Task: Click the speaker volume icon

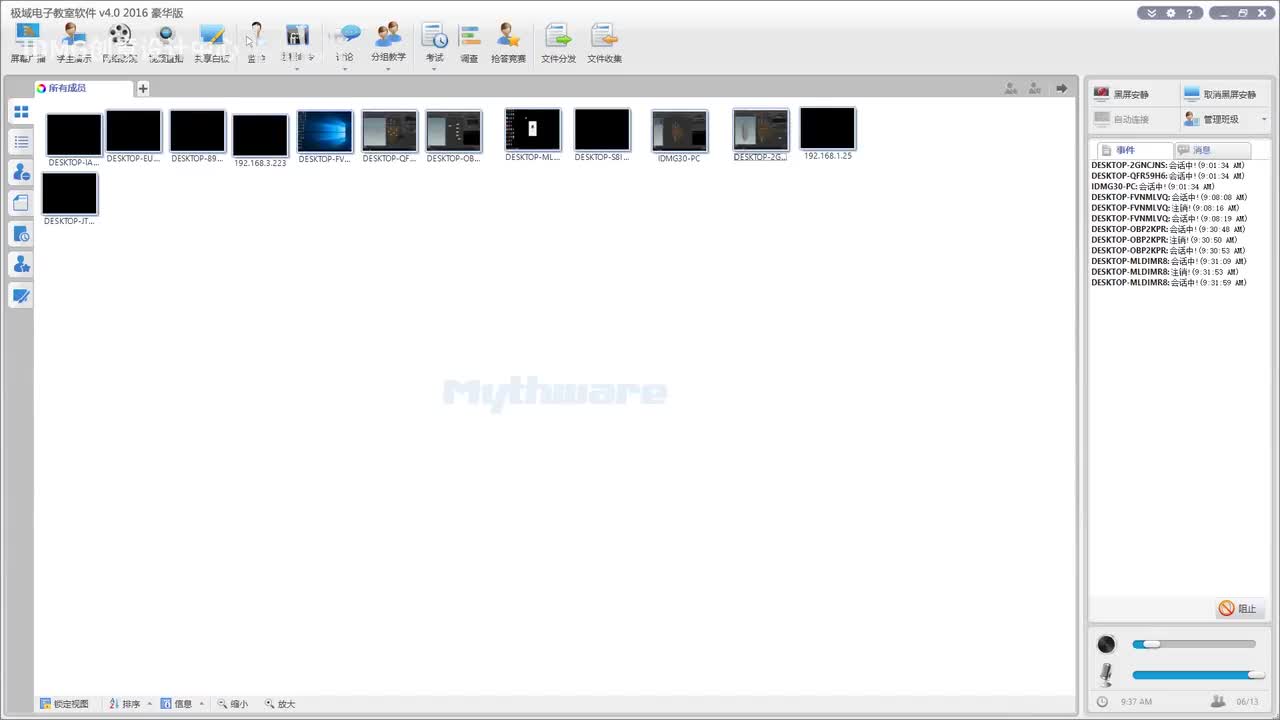Action: pyautogui.click(x=1106, y=644)
